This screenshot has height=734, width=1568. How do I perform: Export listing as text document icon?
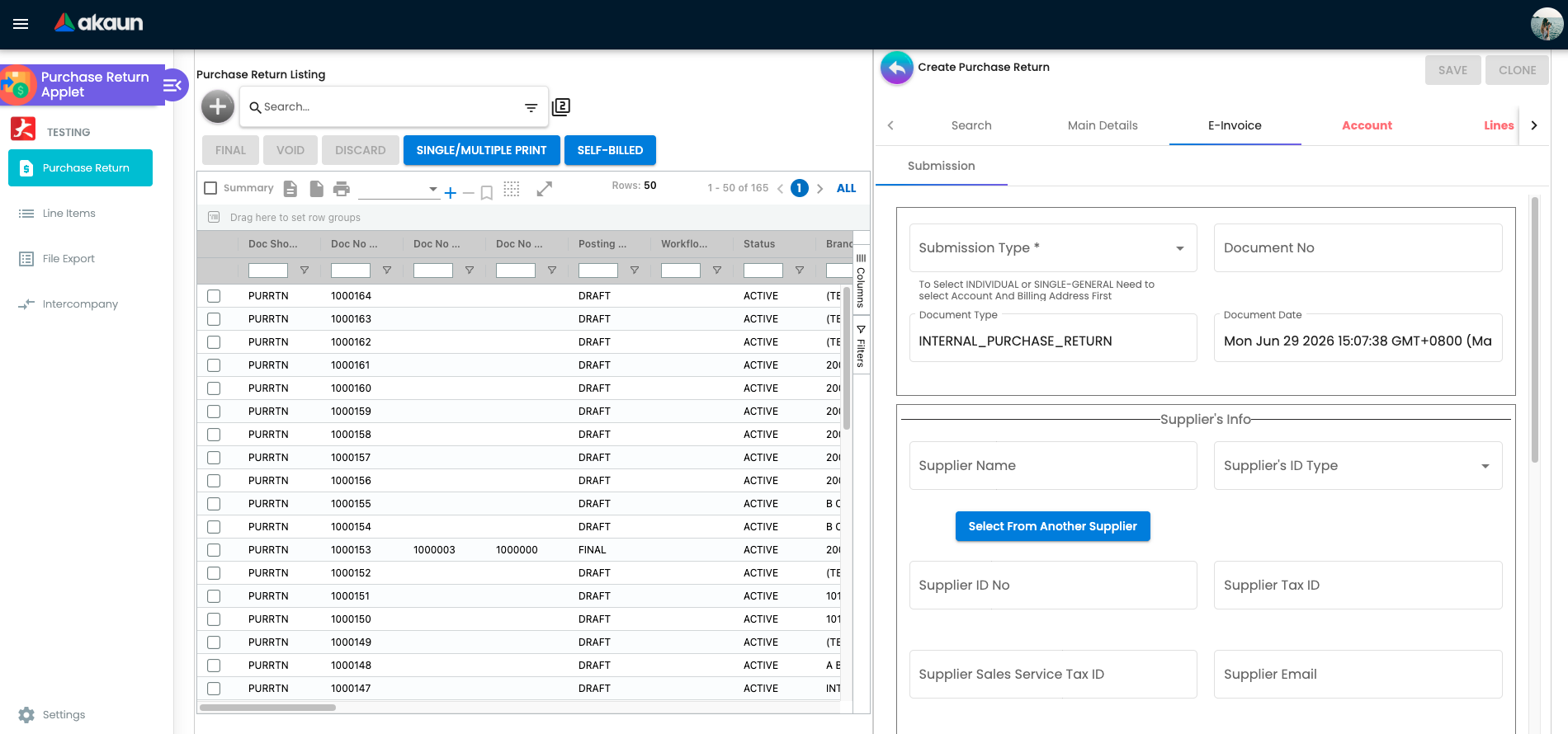(x=290, y=189)
